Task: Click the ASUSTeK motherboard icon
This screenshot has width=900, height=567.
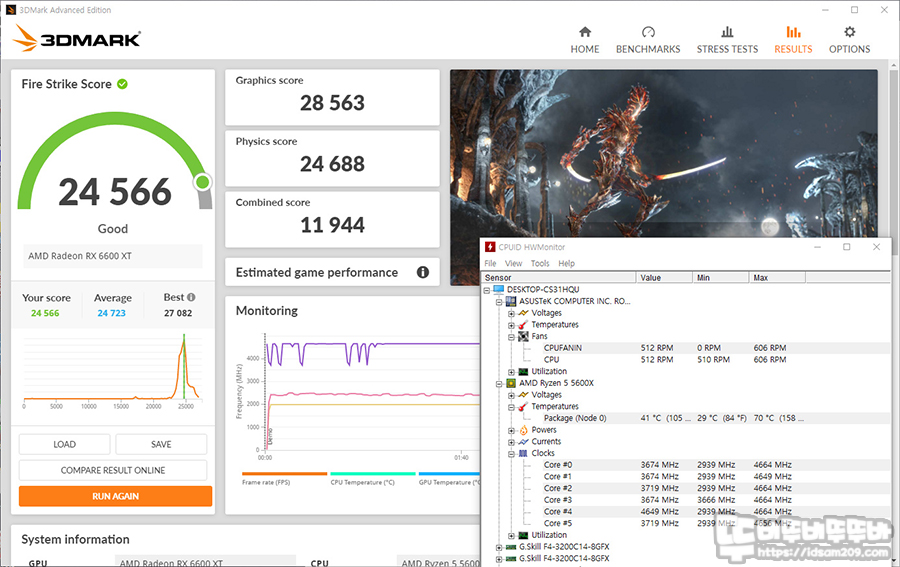Action: [x=510, y=301]
